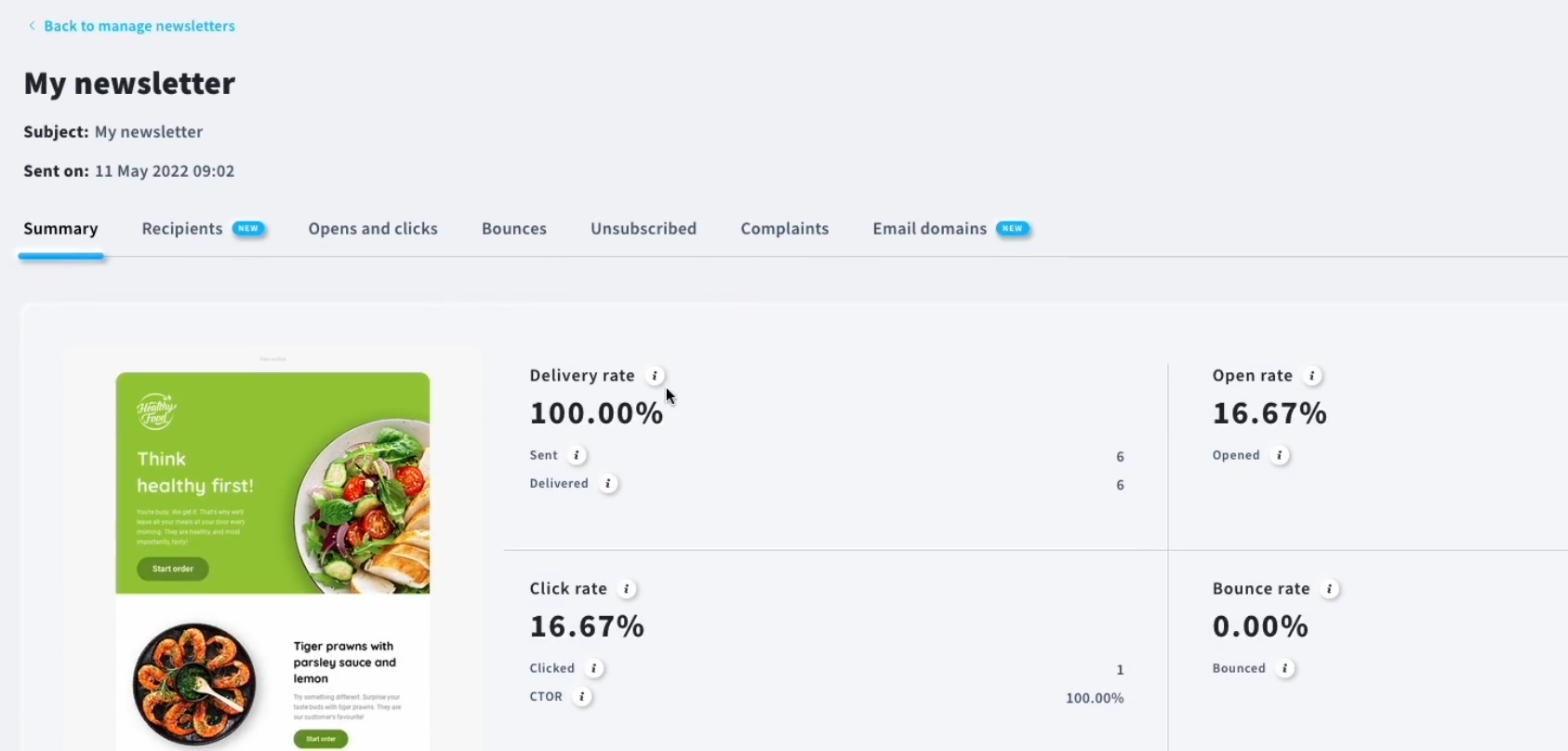Click the info icon next to Clicked

[593, 668]
